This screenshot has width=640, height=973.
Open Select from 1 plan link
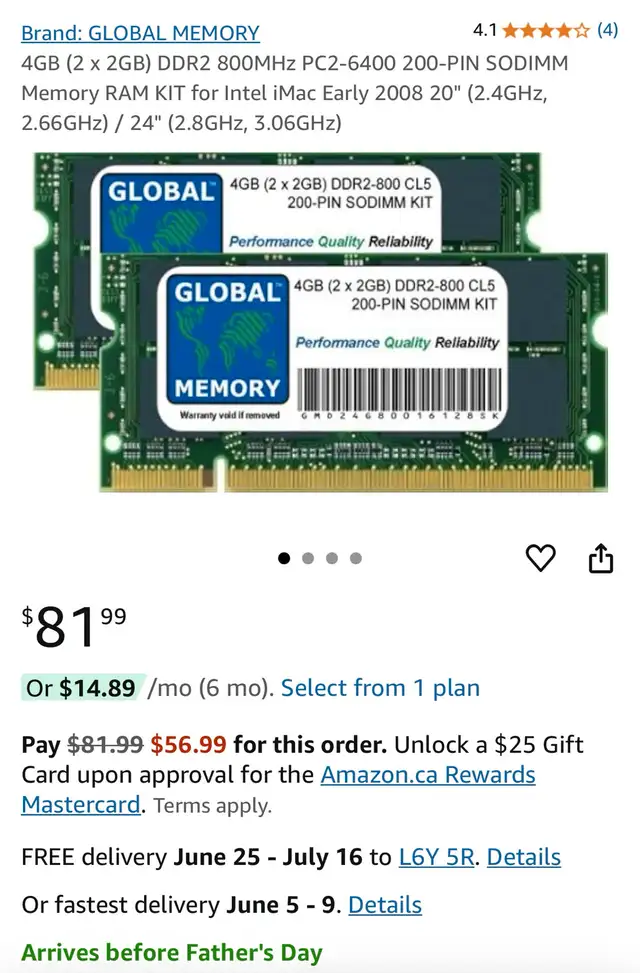point(380,688)
